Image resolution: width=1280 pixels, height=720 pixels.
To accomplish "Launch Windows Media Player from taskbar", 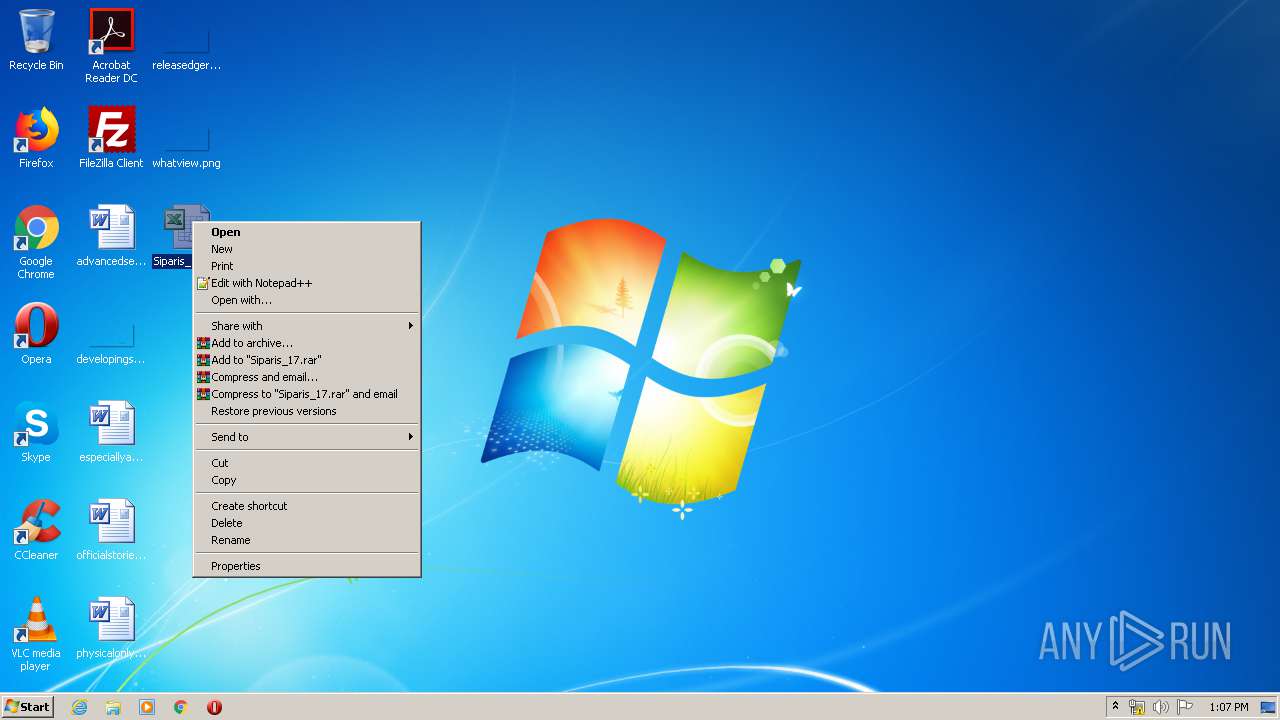I will (147, 707).
